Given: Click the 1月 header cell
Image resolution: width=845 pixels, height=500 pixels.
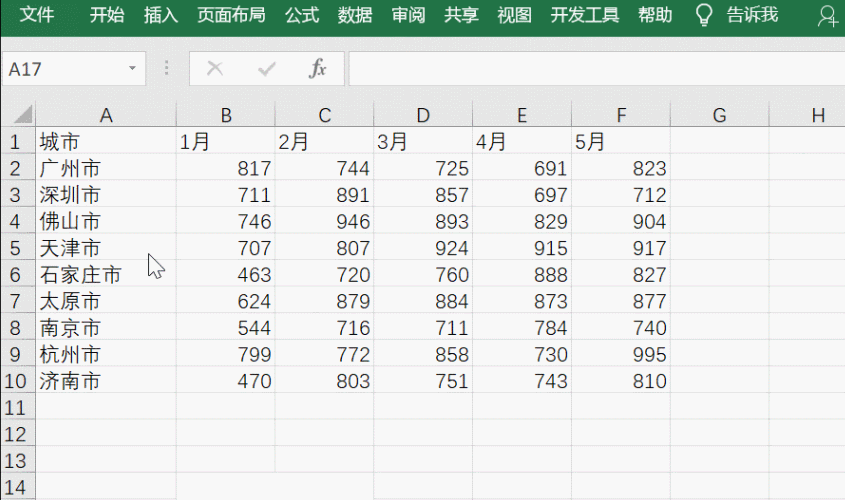Looking at the screenshot, I should point(226,141).
